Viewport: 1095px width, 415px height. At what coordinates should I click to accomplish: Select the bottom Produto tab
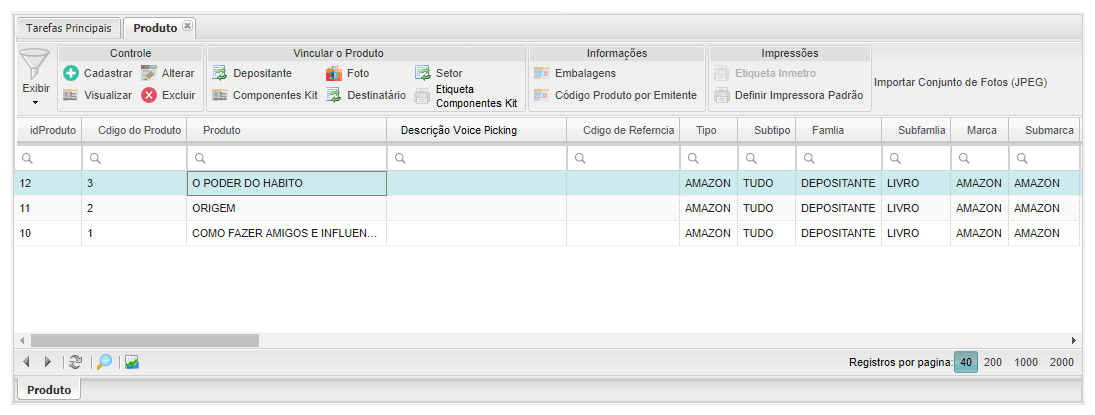click(49, 390)
